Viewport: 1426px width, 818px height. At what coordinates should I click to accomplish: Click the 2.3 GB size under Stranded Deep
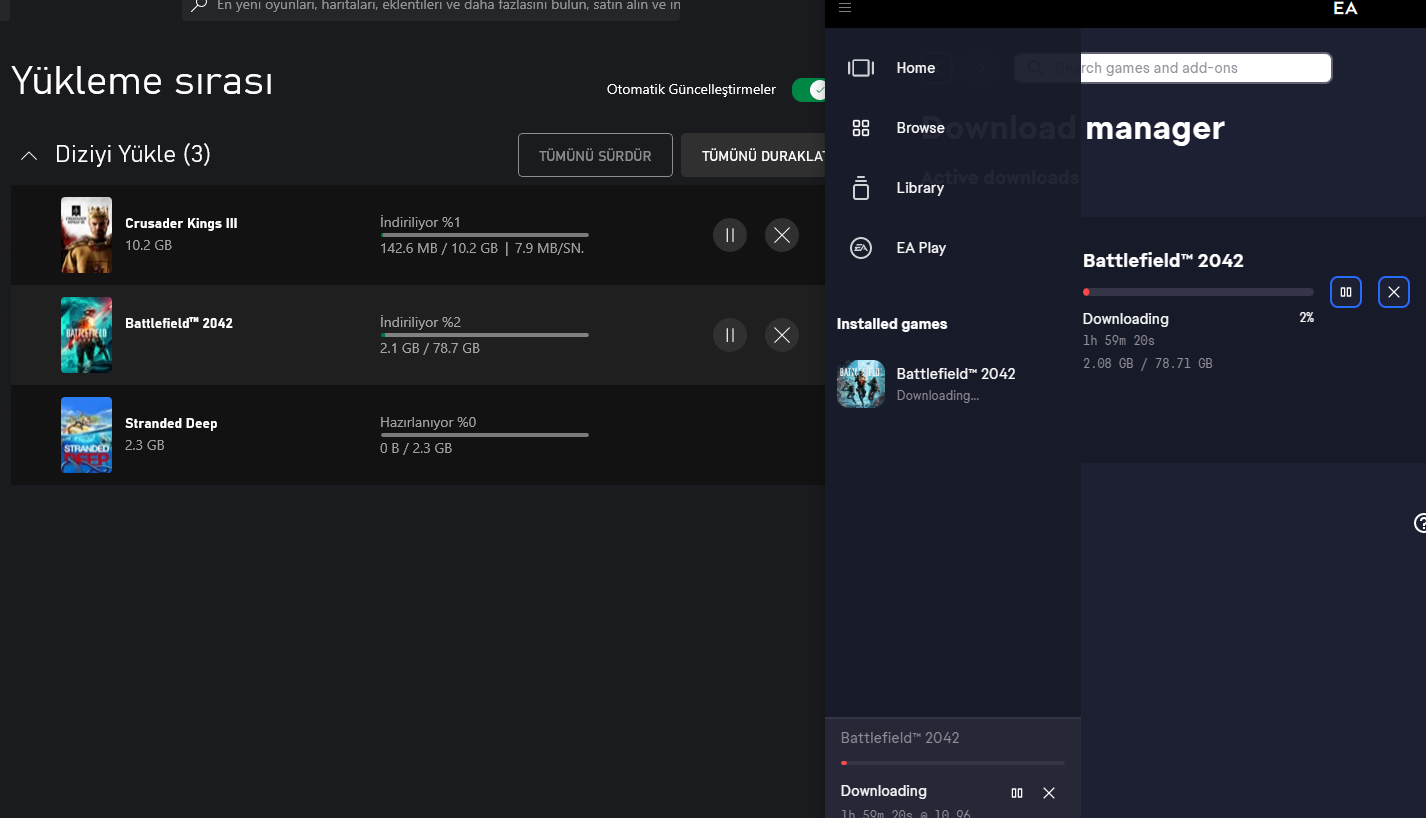(x=145, y=445)
